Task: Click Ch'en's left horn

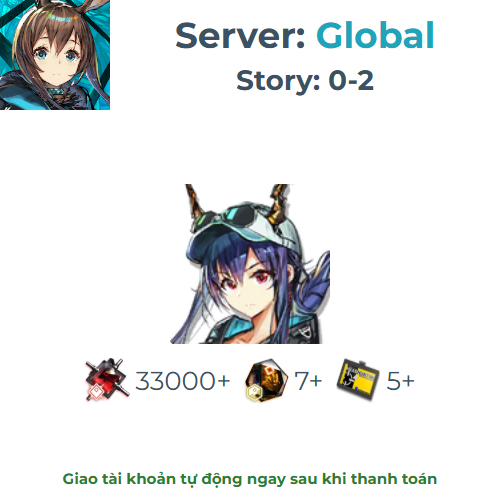Action: tap(196, 202)
